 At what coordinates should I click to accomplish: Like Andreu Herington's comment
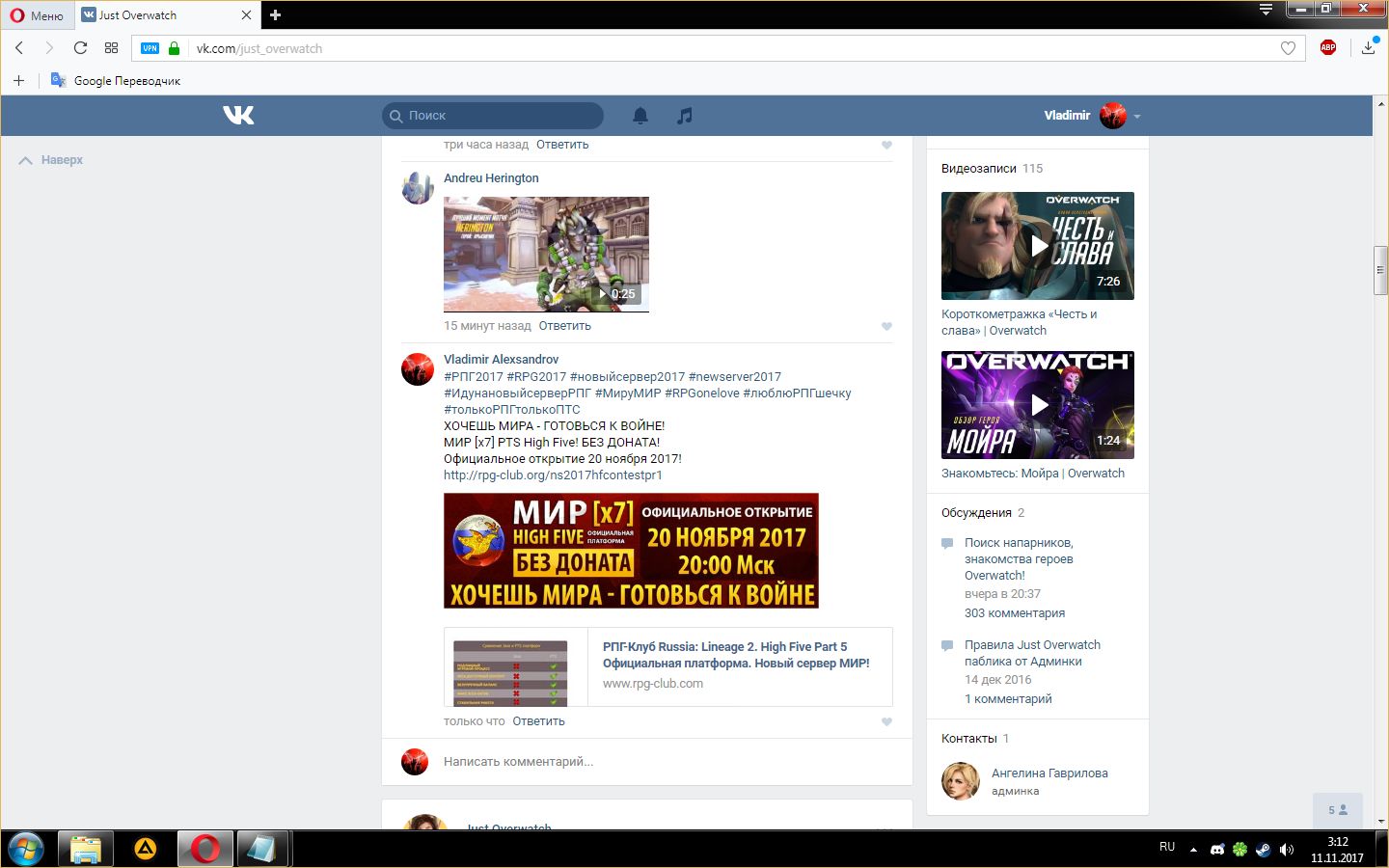(886, 326)
